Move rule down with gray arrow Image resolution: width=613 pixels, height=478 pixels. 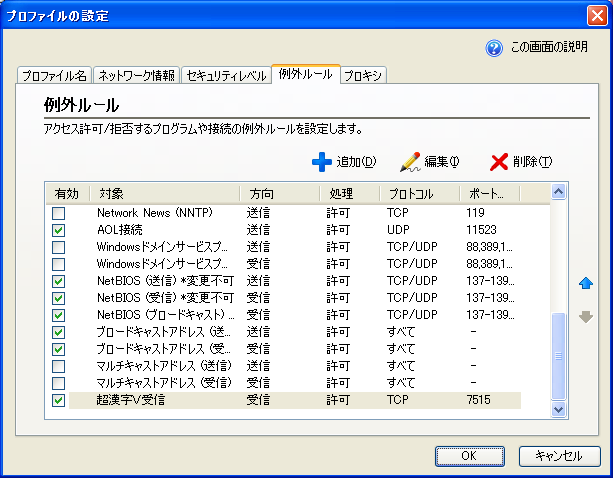point(587,317)
